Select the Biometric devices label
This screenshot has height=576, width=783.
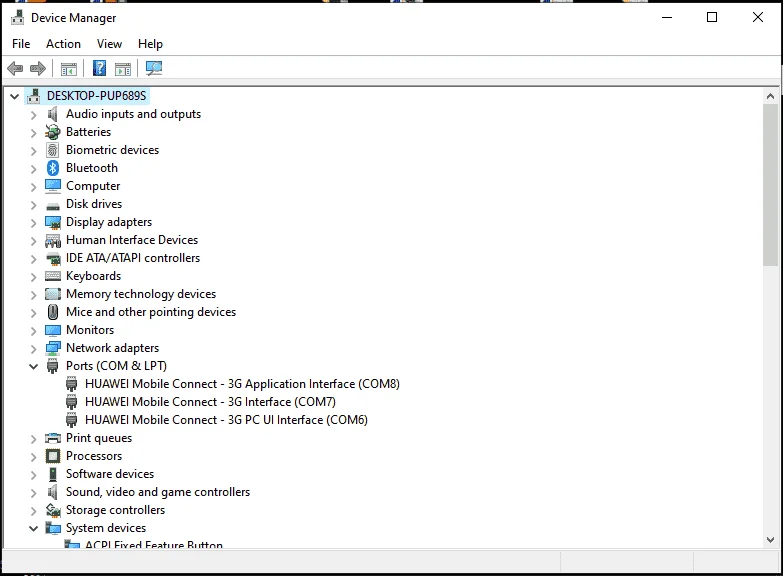click(112, 150)
